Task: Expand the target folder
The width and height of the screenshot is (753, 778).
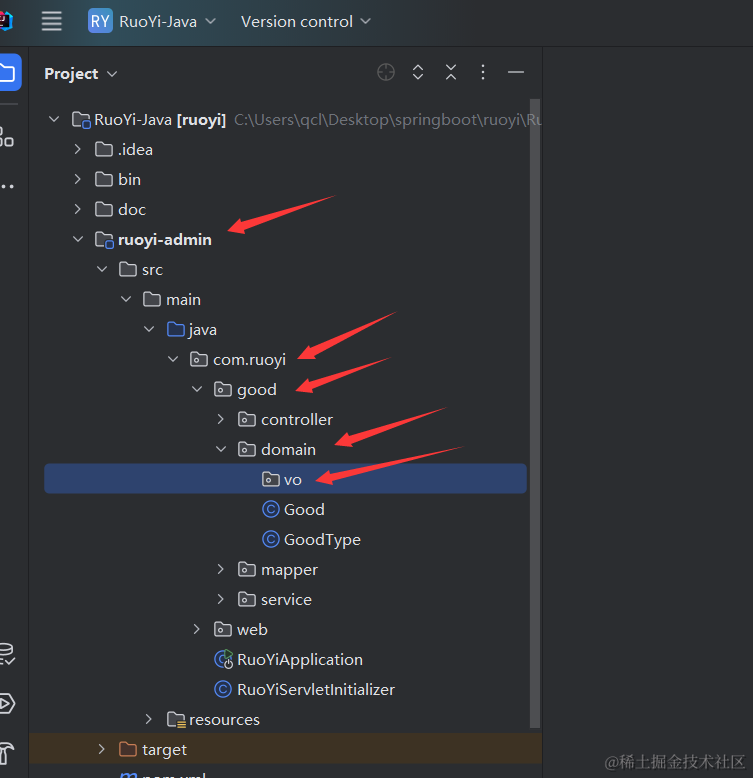Action: pyautogui.click(x=101, y=750)
